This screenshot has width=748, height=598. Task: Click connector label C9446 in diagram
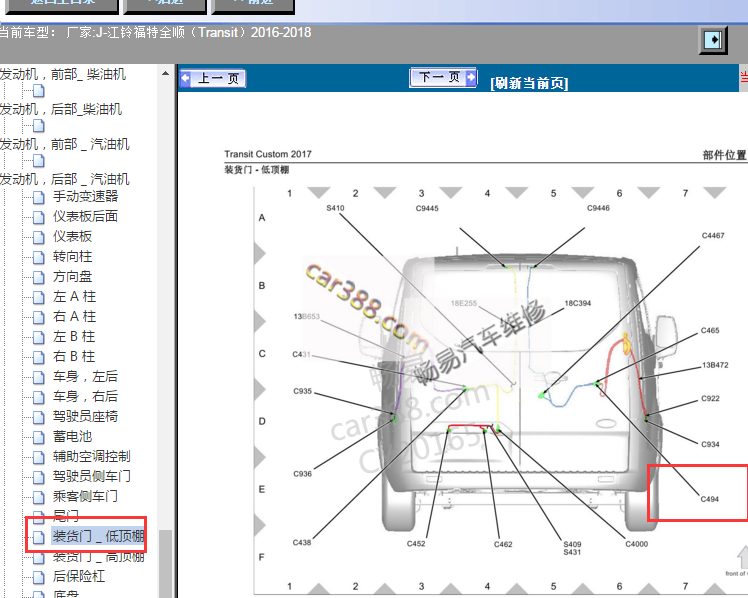(598, 208)
